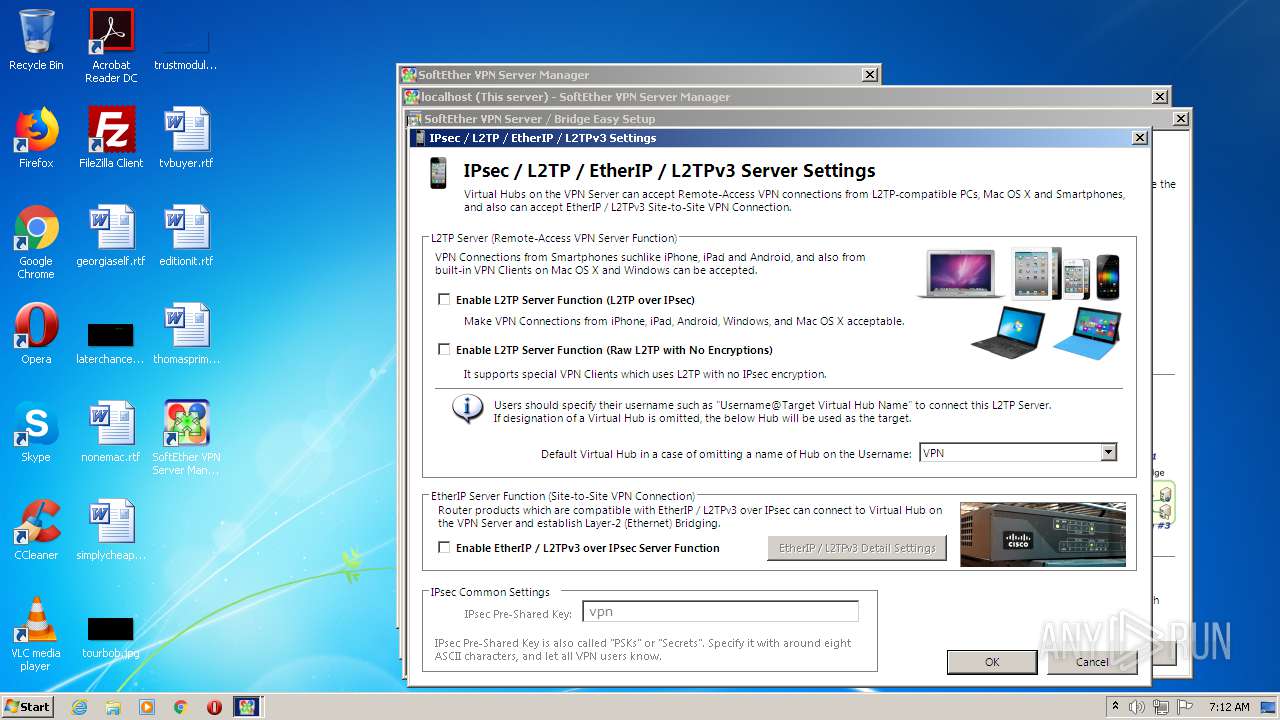Screen dimensions: 1280x720
Task: Launch CCleaner from the desktop
Action: pyautogui.click(x=36, y=530)
